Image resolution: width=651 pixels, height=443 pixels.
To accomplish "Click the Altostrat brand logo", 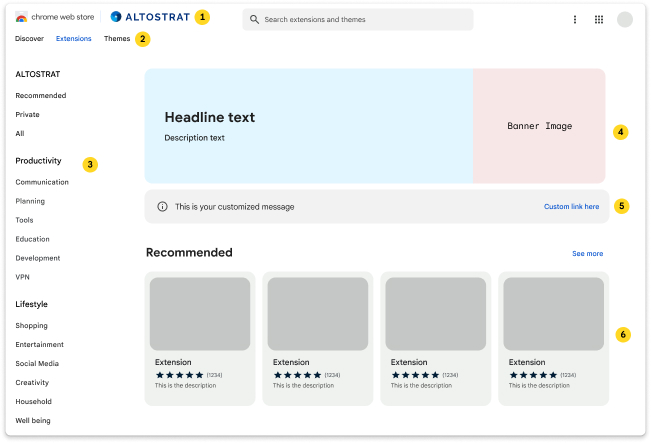I will [150, 17].
